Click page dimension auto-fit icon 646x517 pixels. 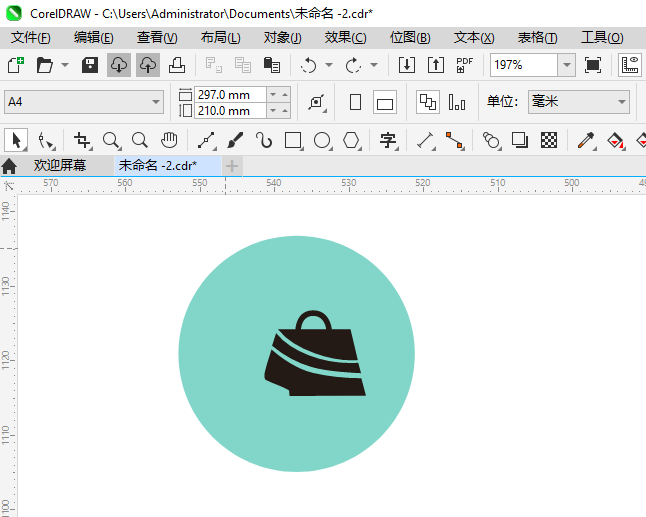[x=317, y=102]
